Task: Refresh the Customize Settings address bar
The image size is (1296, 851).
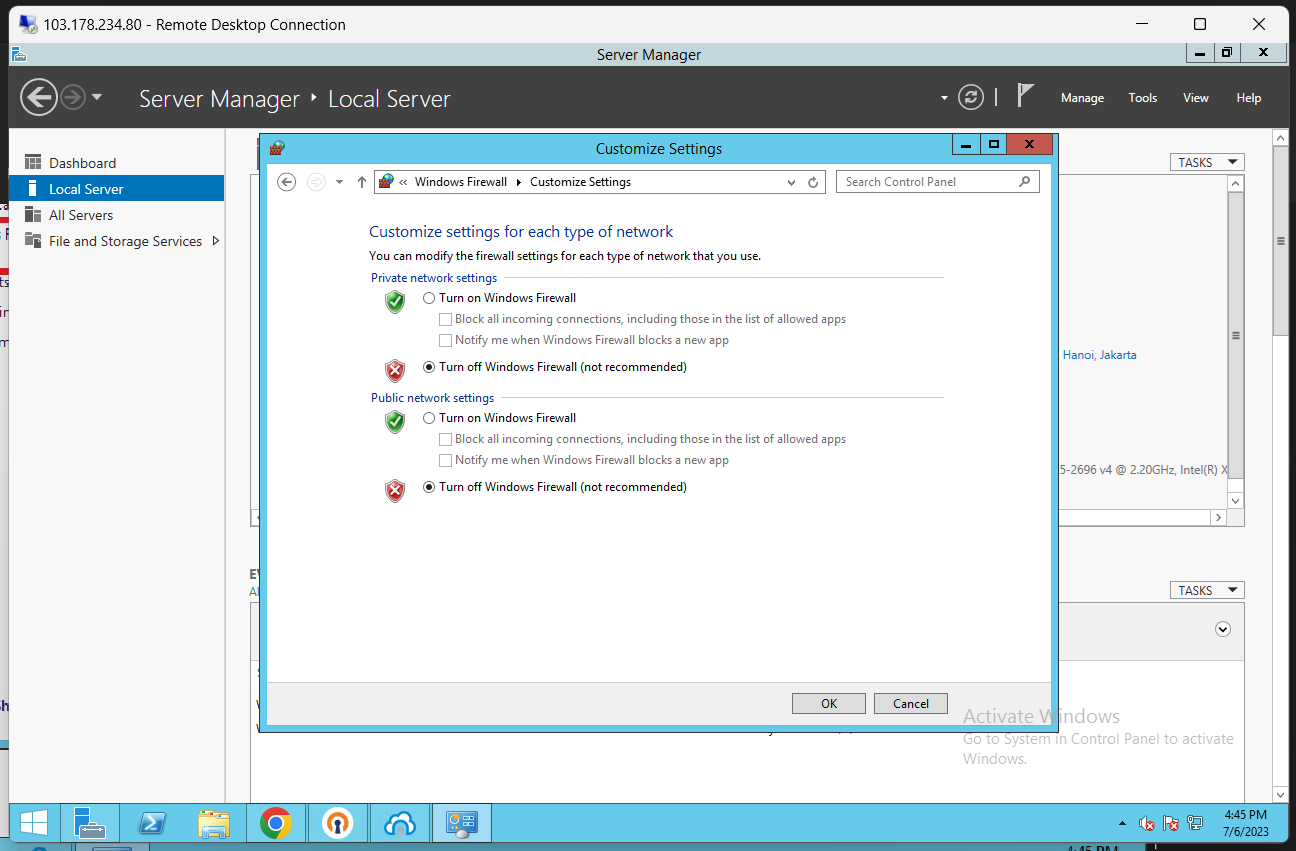Action: pos(813,182)
